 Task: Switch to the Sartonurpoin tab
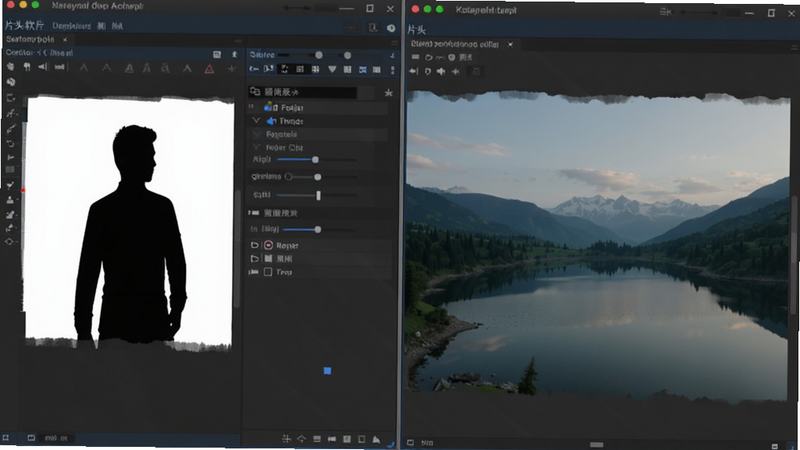(x=30, y=39)
